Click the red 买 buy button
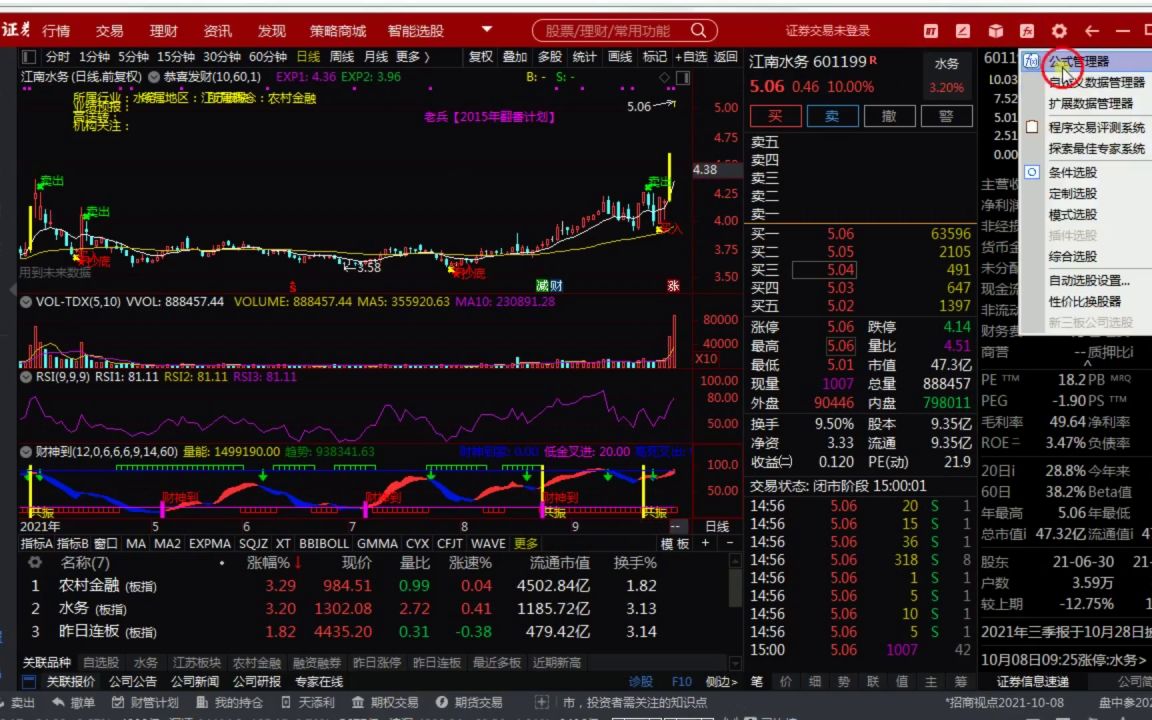 775,115
